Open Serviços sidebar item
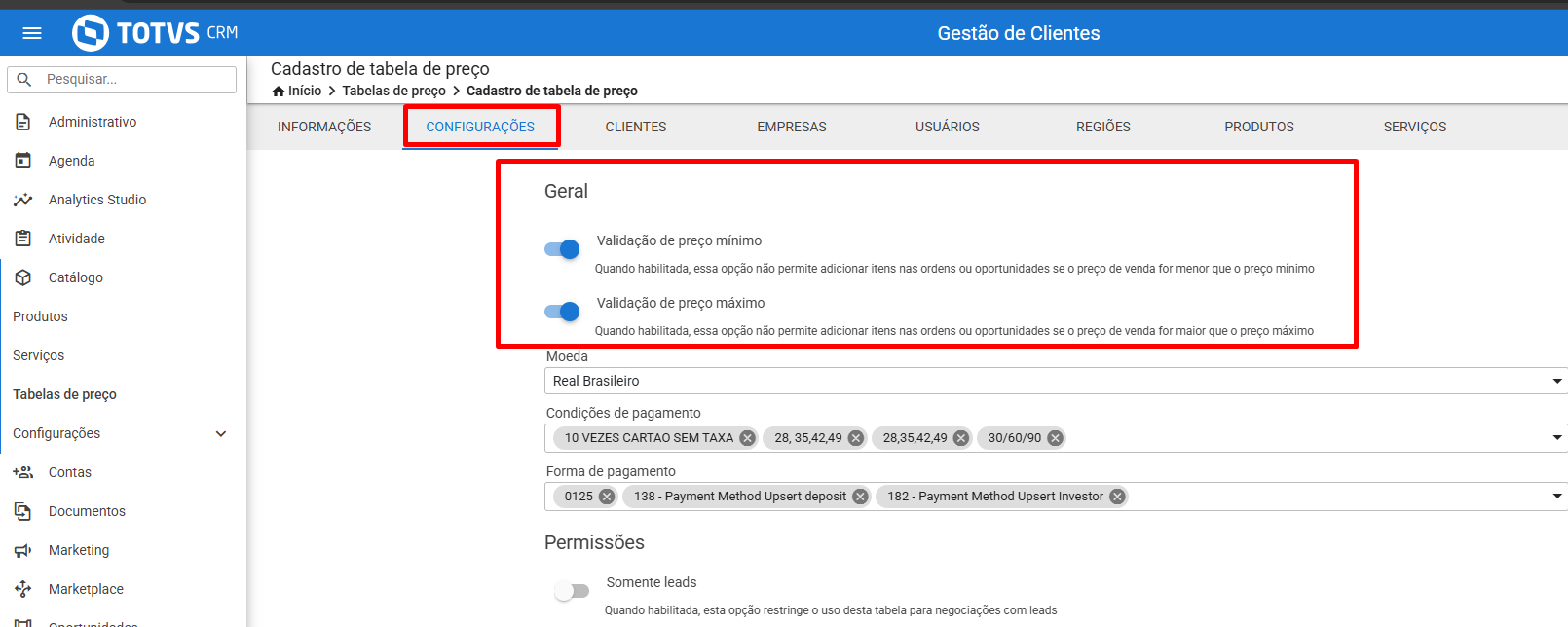 (x=39, y=355)
